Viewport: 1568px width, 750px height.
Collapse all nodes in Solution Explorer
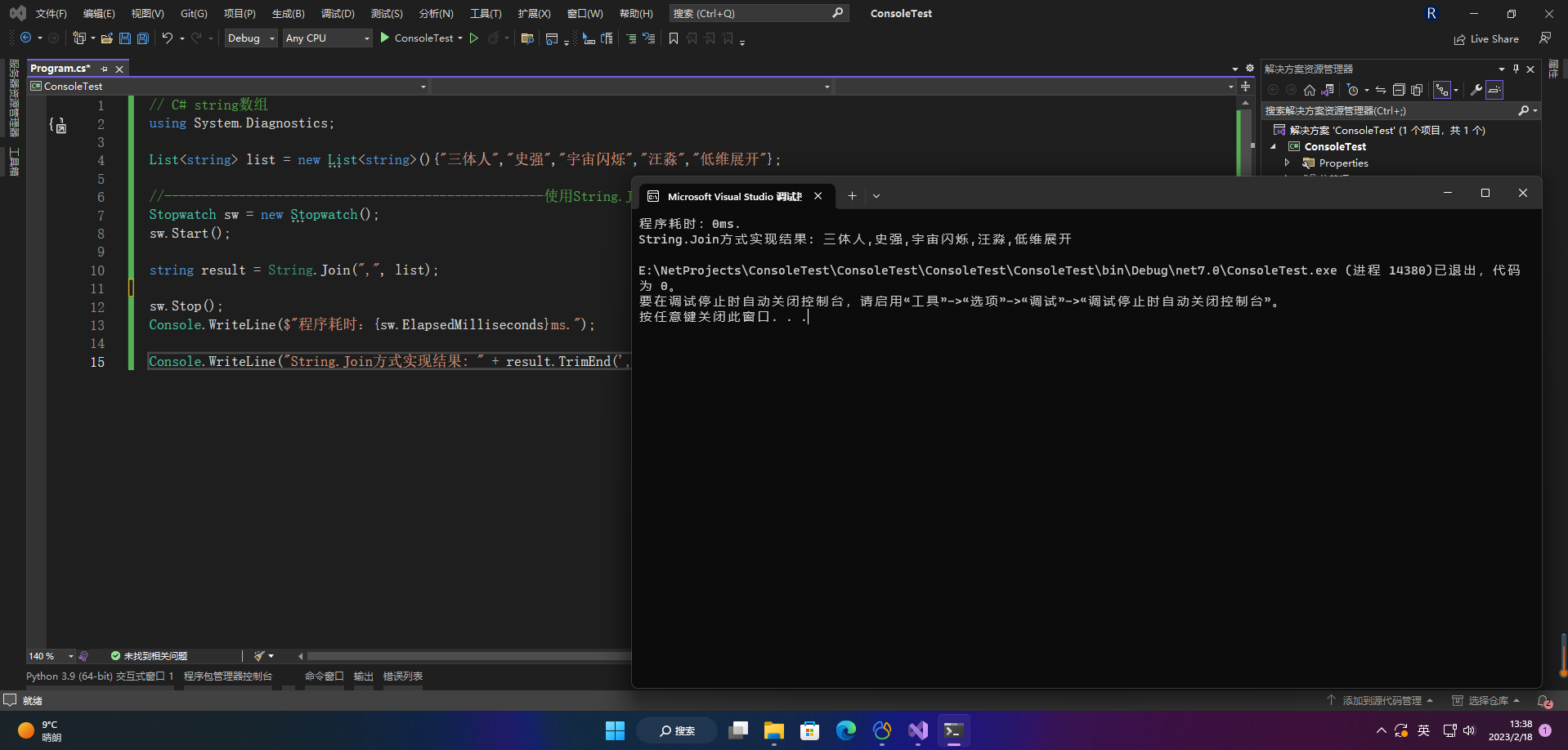[x=1399, y=90]
